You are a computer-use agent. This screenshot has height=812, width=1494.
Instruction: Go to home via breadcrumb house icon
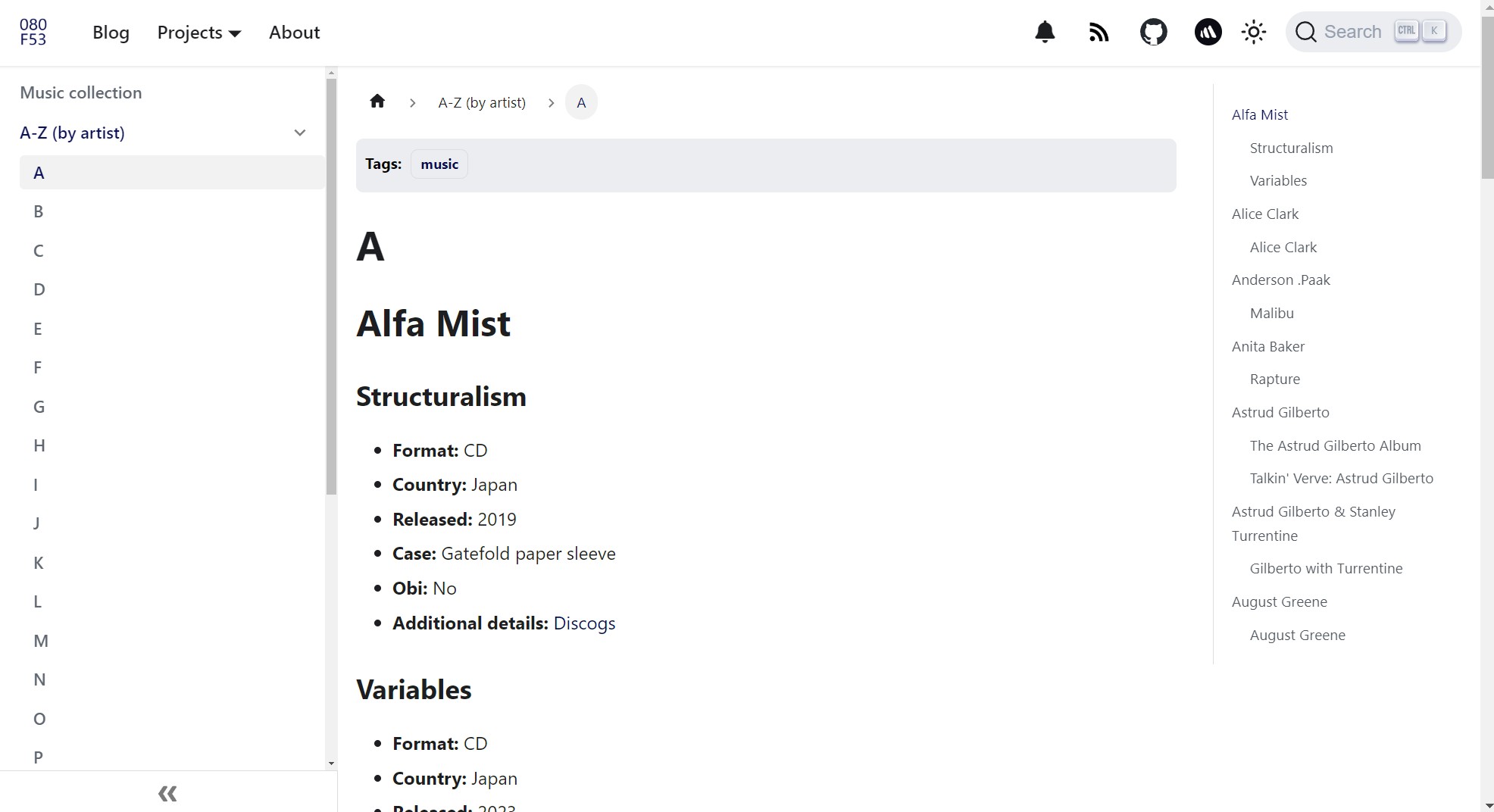(377, 101)
